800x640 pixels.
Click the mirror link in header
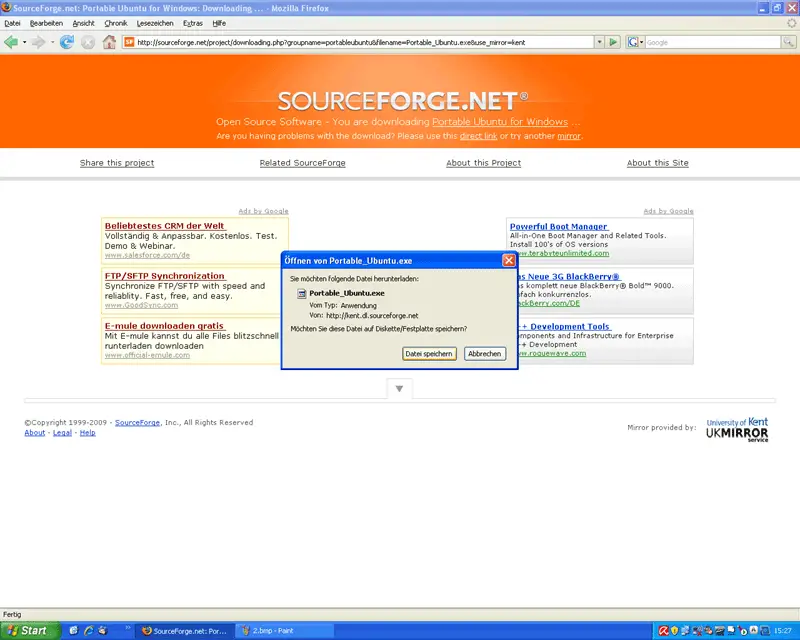point(569,136)
